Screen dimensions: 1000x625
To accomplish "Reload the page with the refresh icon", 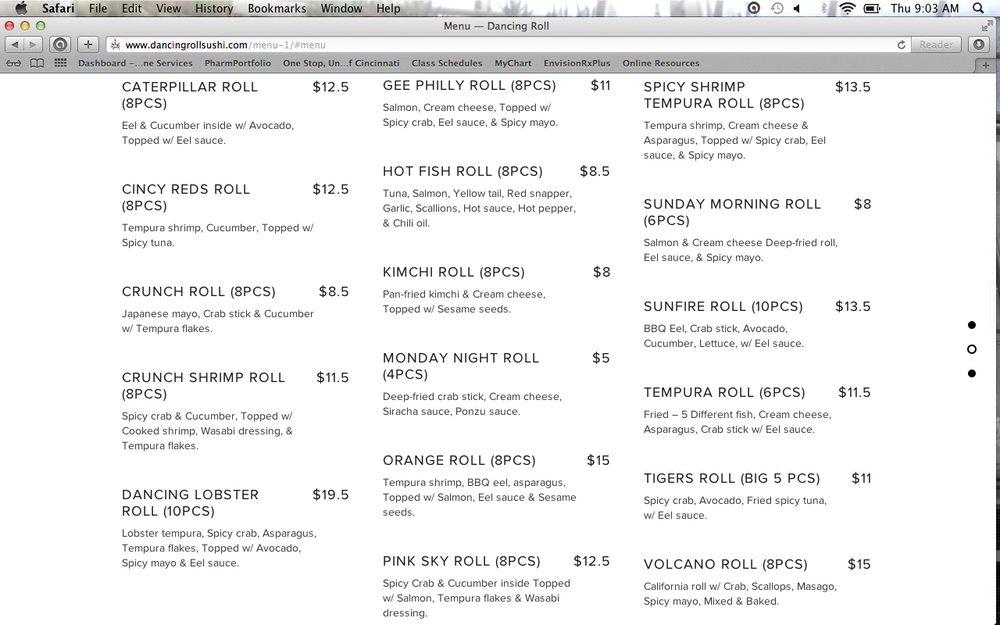I will tap(902, 45).
